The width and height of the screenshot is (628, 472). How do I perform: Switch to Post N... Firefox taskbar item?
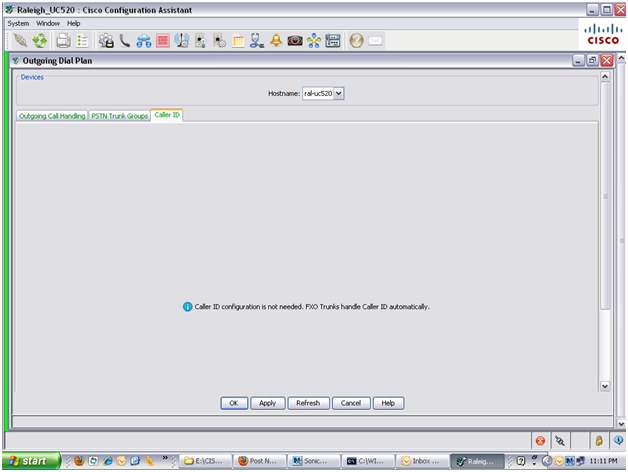tap(260, 461)
